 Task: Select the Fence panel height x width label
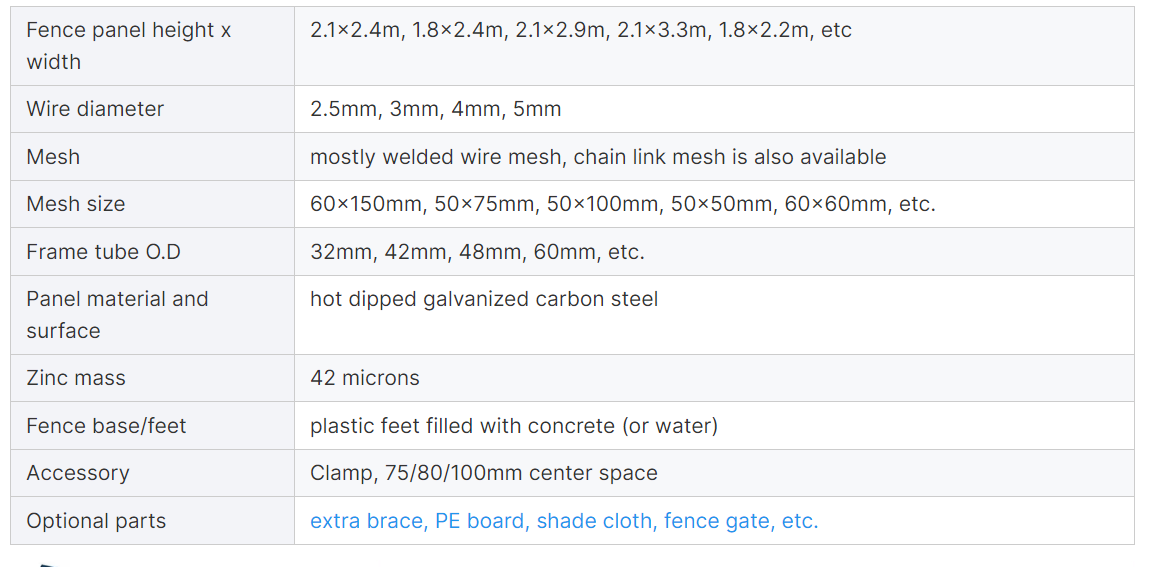[x=128, y=45]
